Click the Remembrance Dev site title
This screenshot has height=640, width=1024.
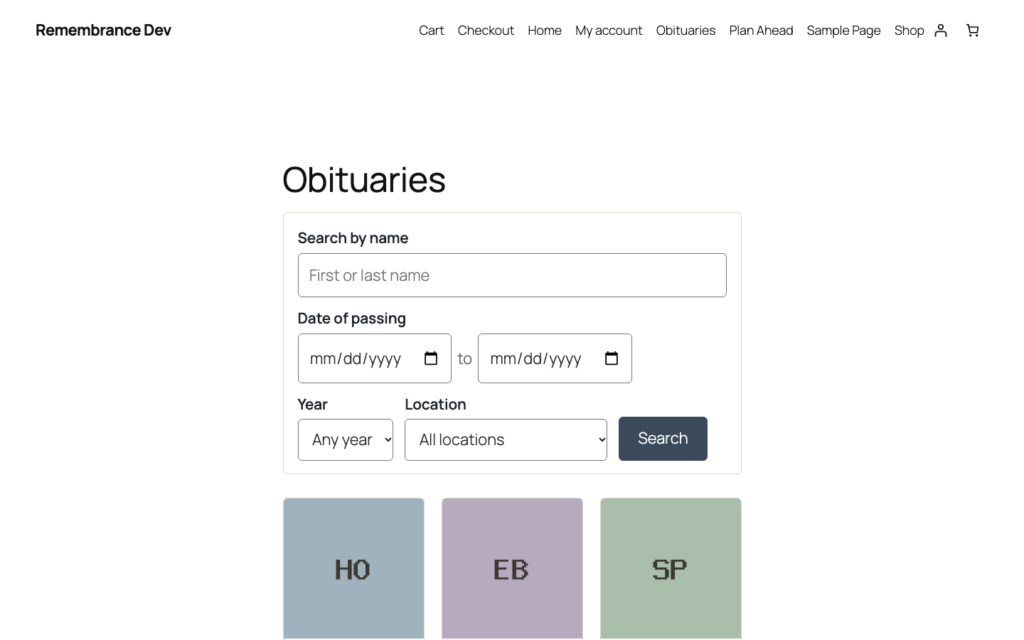pyautogui.click(x=103, y=30)
